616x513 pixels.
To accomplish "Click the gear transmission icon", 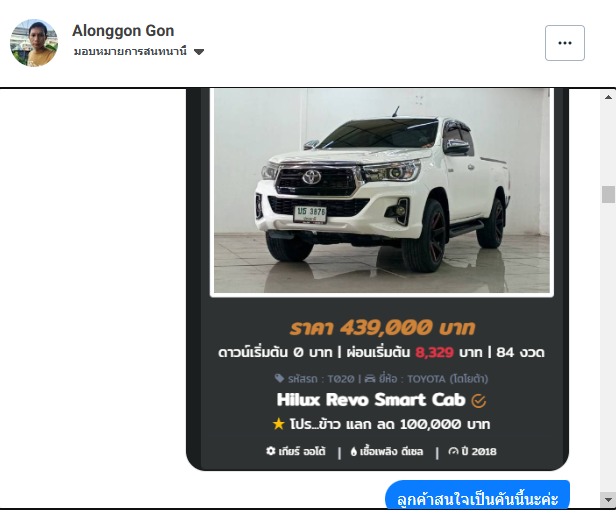I will pos(271,451).
